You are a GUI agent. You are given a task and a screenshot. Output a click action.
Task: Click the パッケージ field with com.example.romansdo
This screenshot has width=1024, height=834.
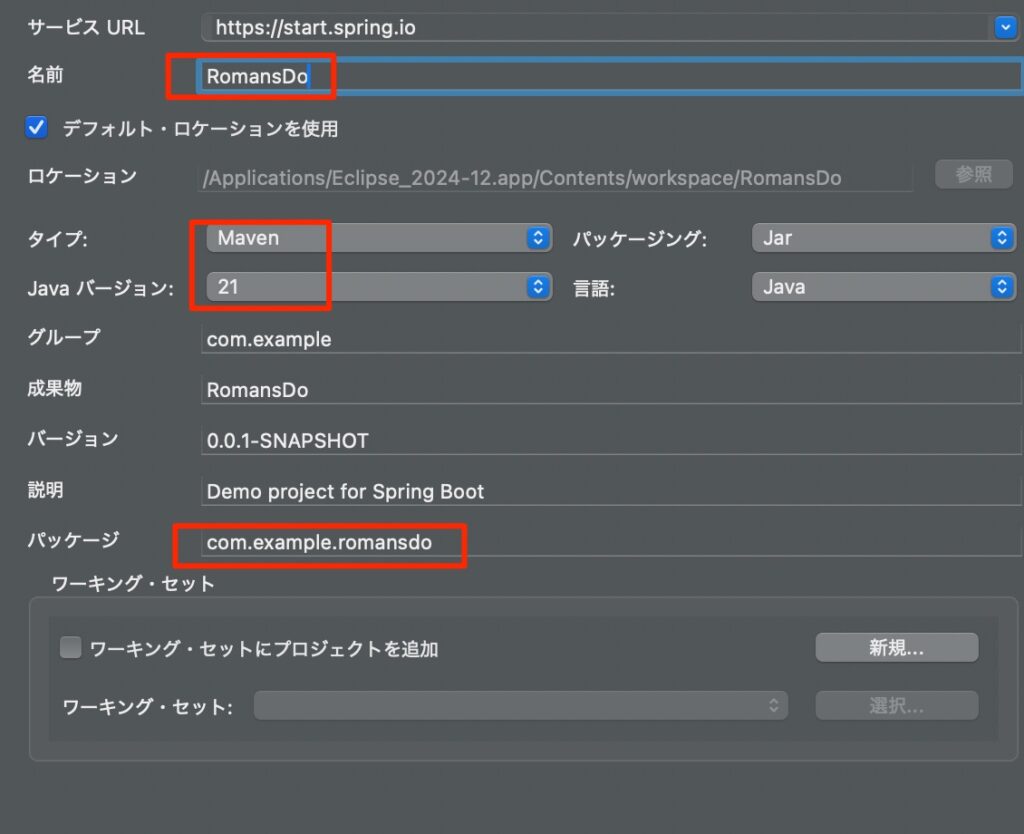tap(610, 542)
